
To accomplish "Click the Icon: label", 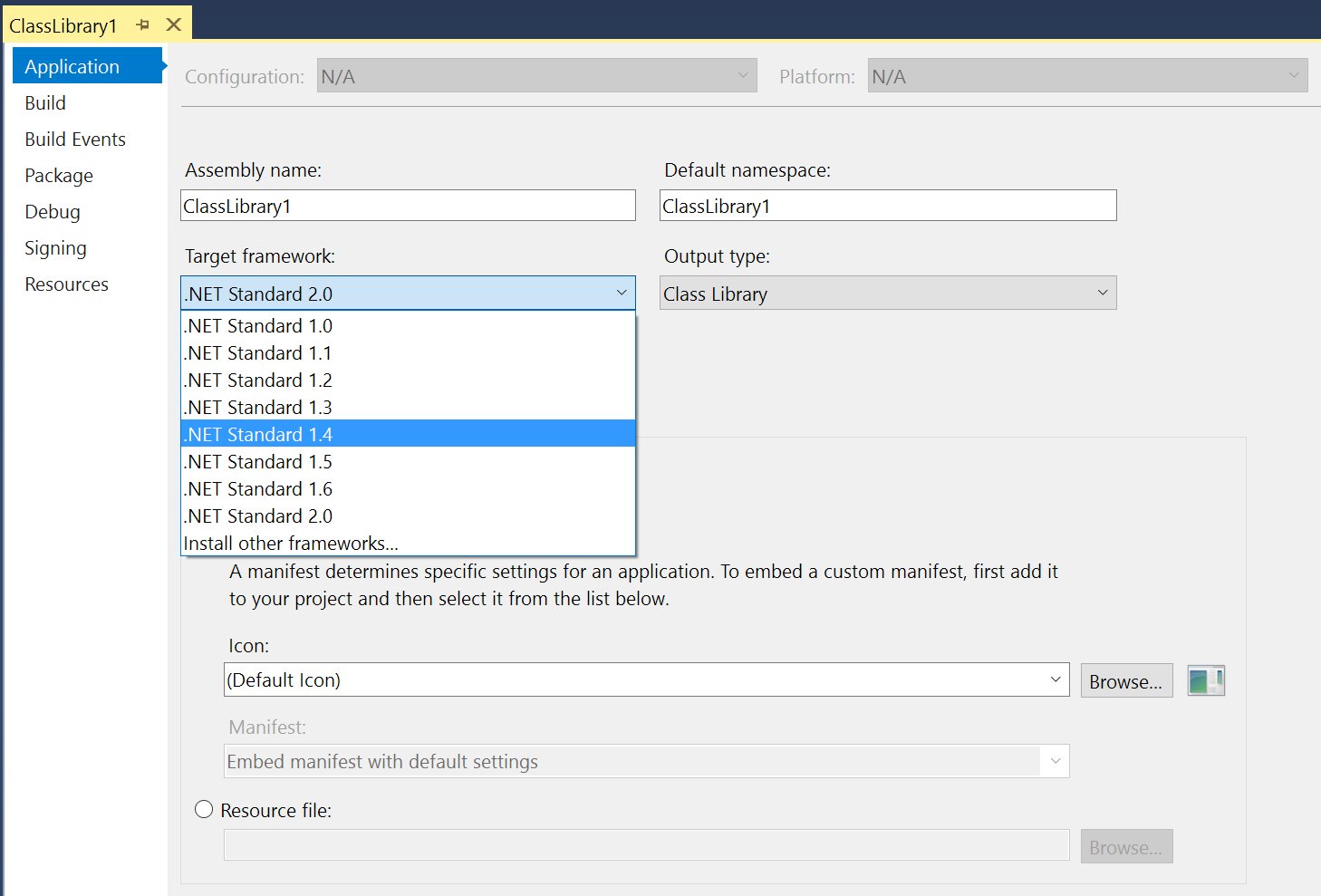I will click(248, 646).
